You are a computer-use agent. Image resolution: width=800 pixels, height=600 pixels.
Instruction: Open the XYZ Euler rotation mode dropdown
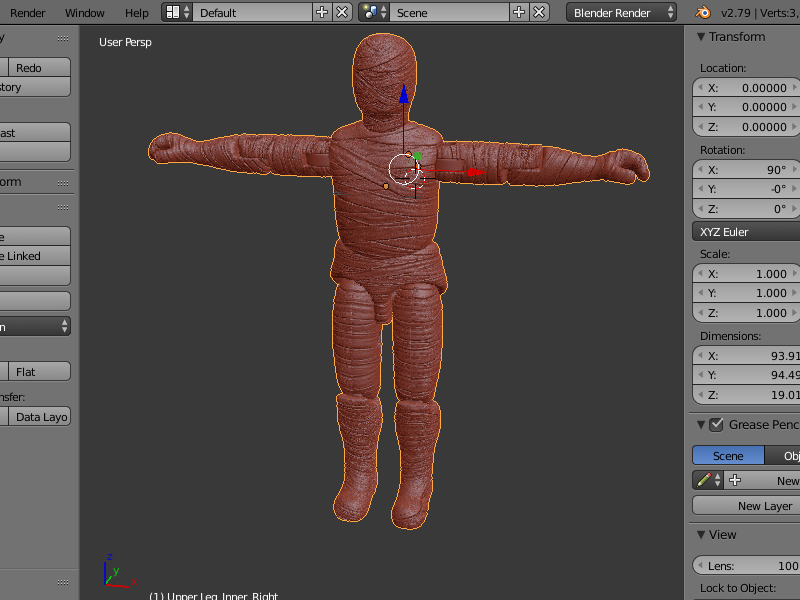[746, 232]
